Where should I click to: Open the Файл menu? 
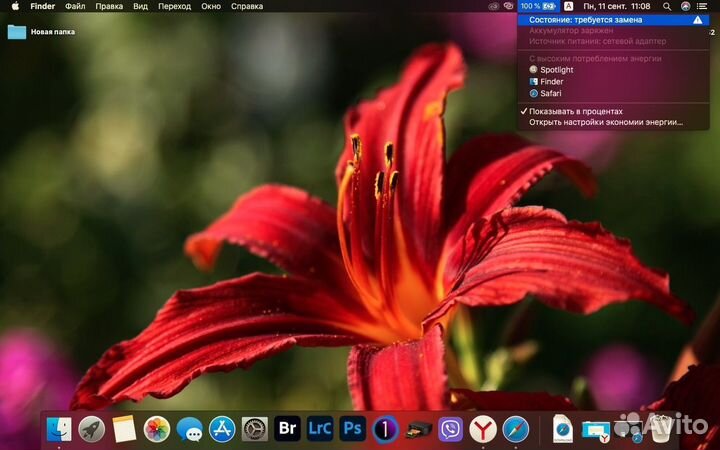point(75,6)
